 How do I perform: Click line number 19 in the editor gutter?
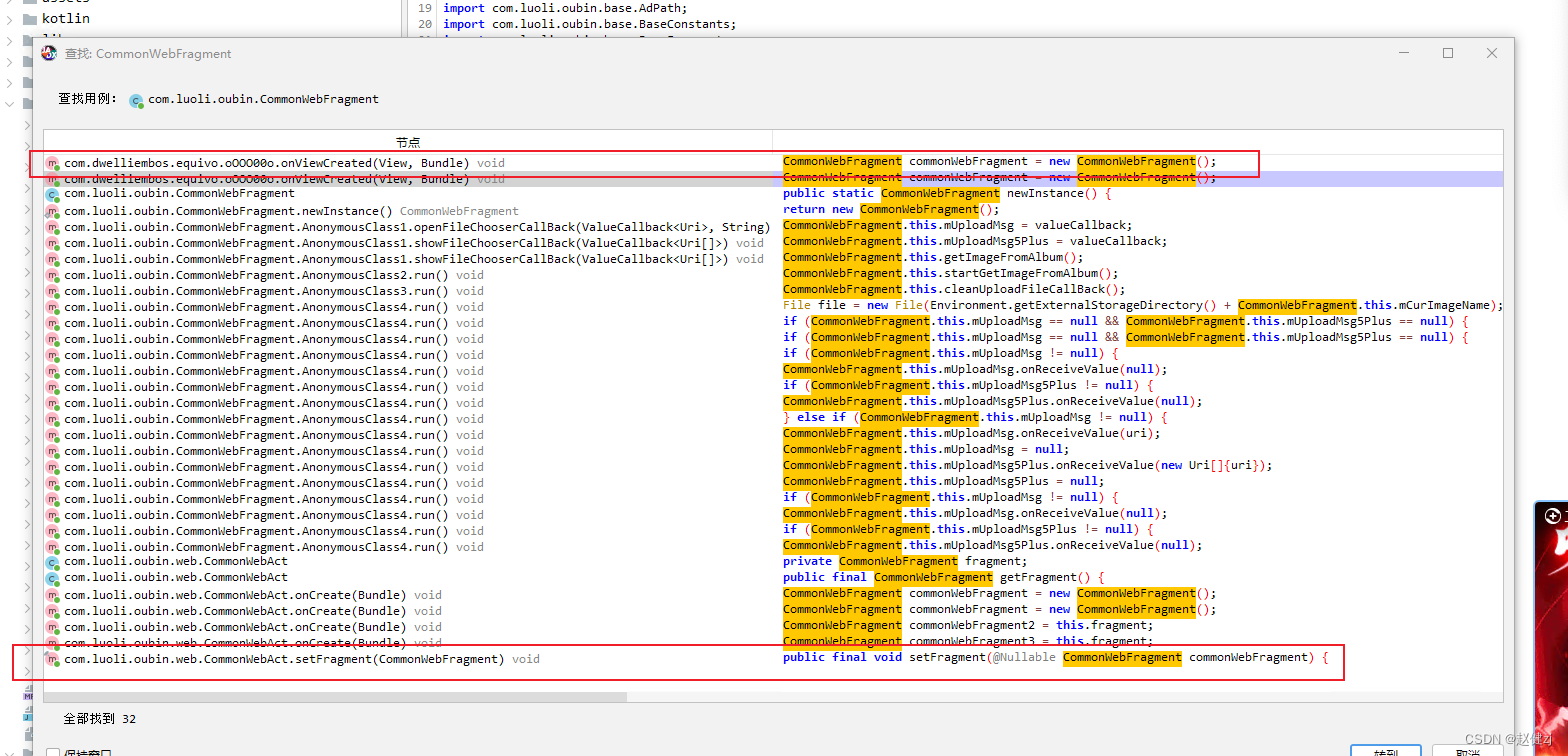pyautogui.click(x=425, y=8)
